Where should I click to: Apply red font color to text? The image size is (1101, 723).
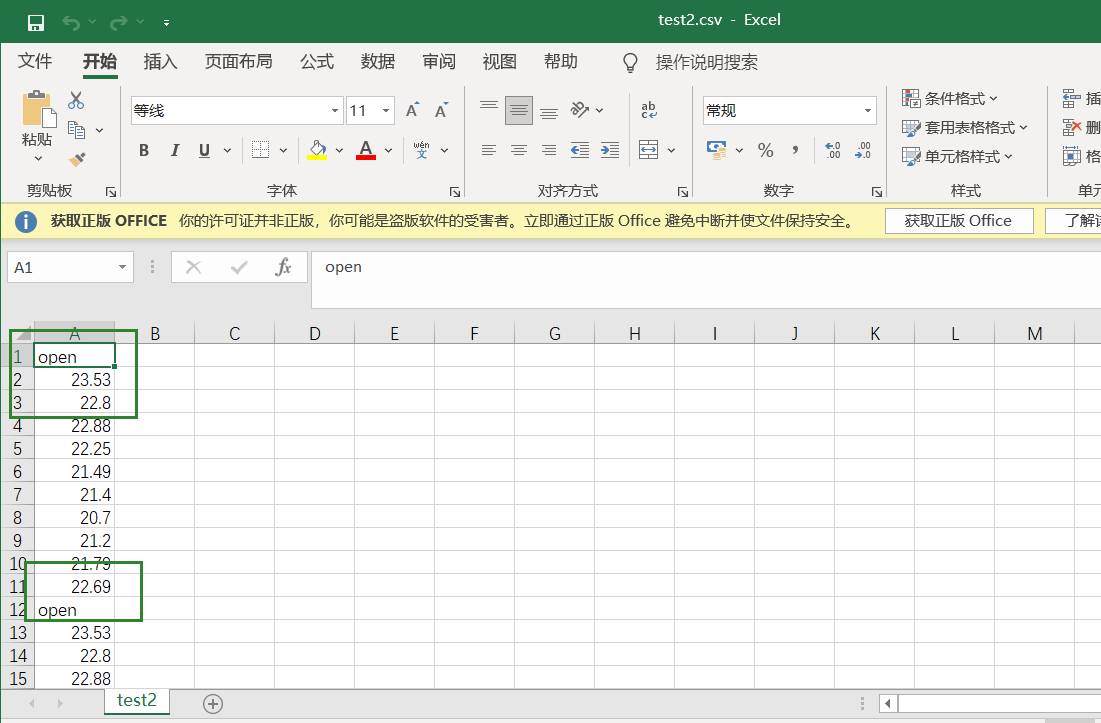pyautogui.click(x=366, y=150)
